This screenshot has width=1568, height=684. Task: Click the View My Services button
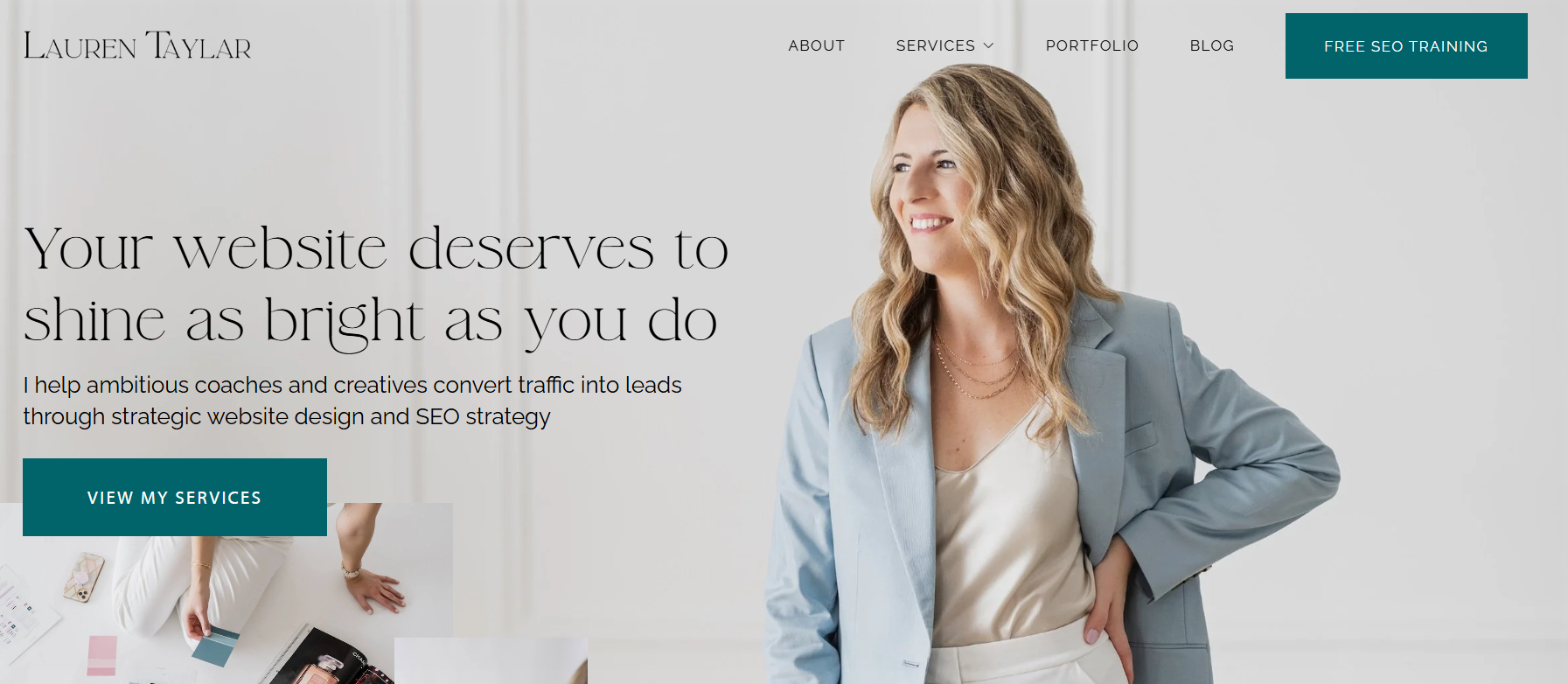tap(175, 497)
